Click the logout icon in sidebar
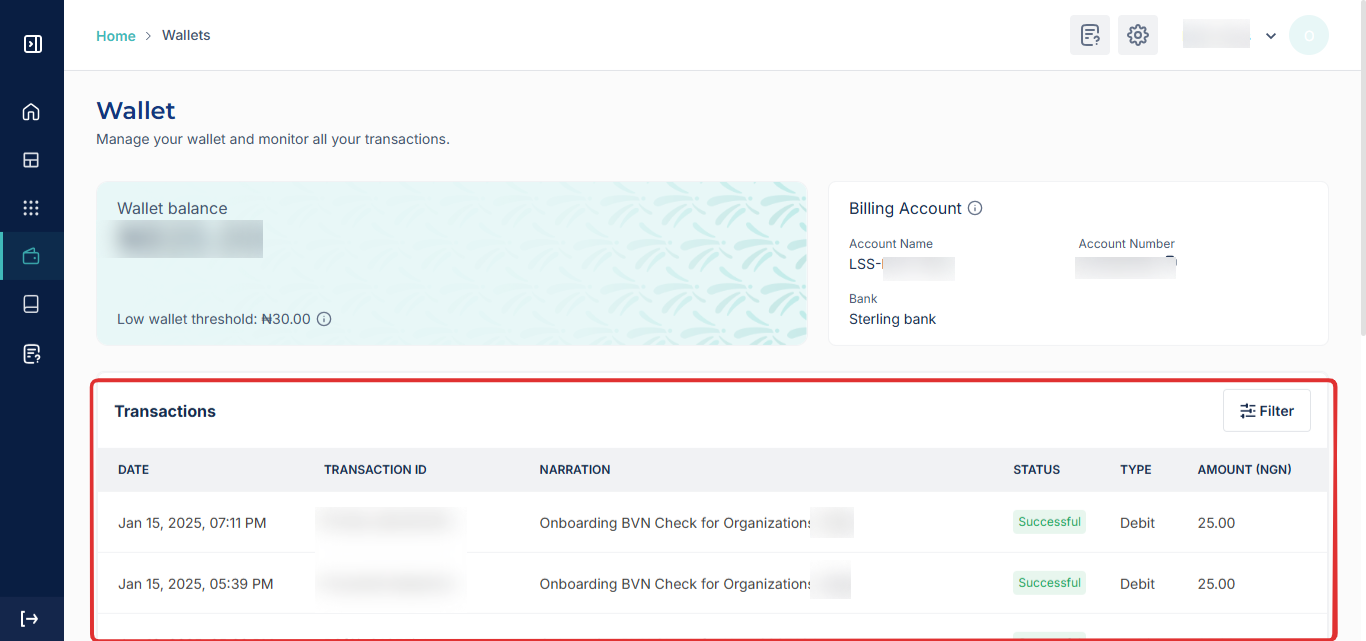The width and height of the screenshot is (1366, 641). (30, 619)
